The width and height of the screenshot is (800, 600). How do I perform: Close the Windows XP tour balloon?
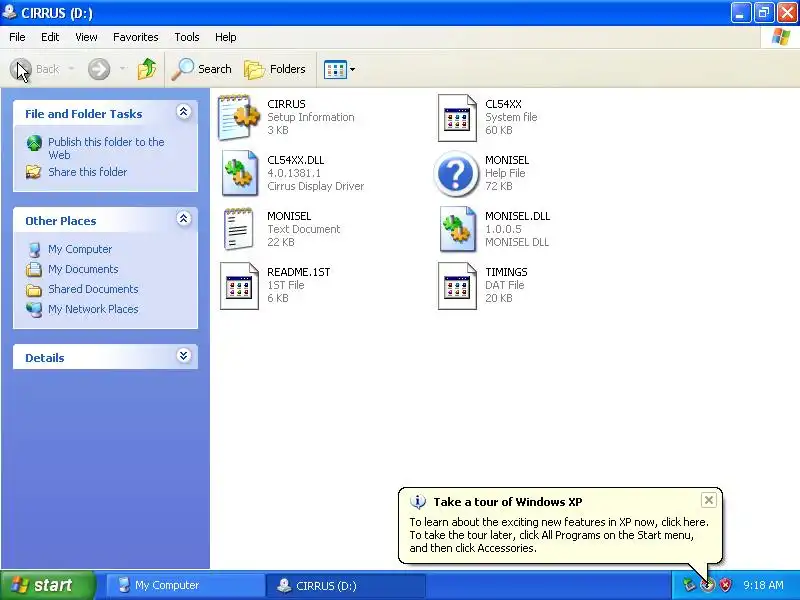tap(709, 501)
